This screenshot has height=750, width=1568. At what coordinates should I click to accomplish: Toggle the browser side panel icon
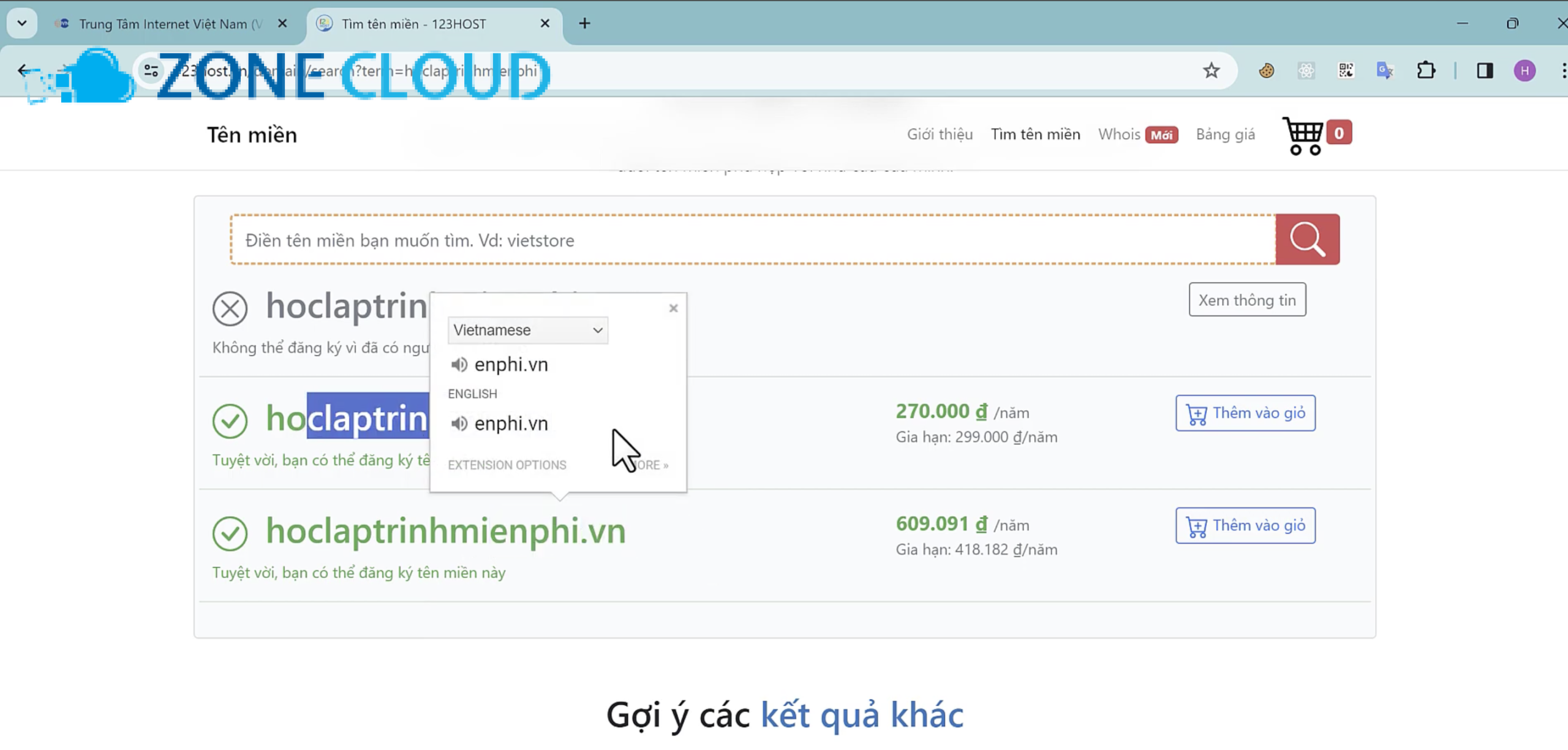(x=1485, y=71)
